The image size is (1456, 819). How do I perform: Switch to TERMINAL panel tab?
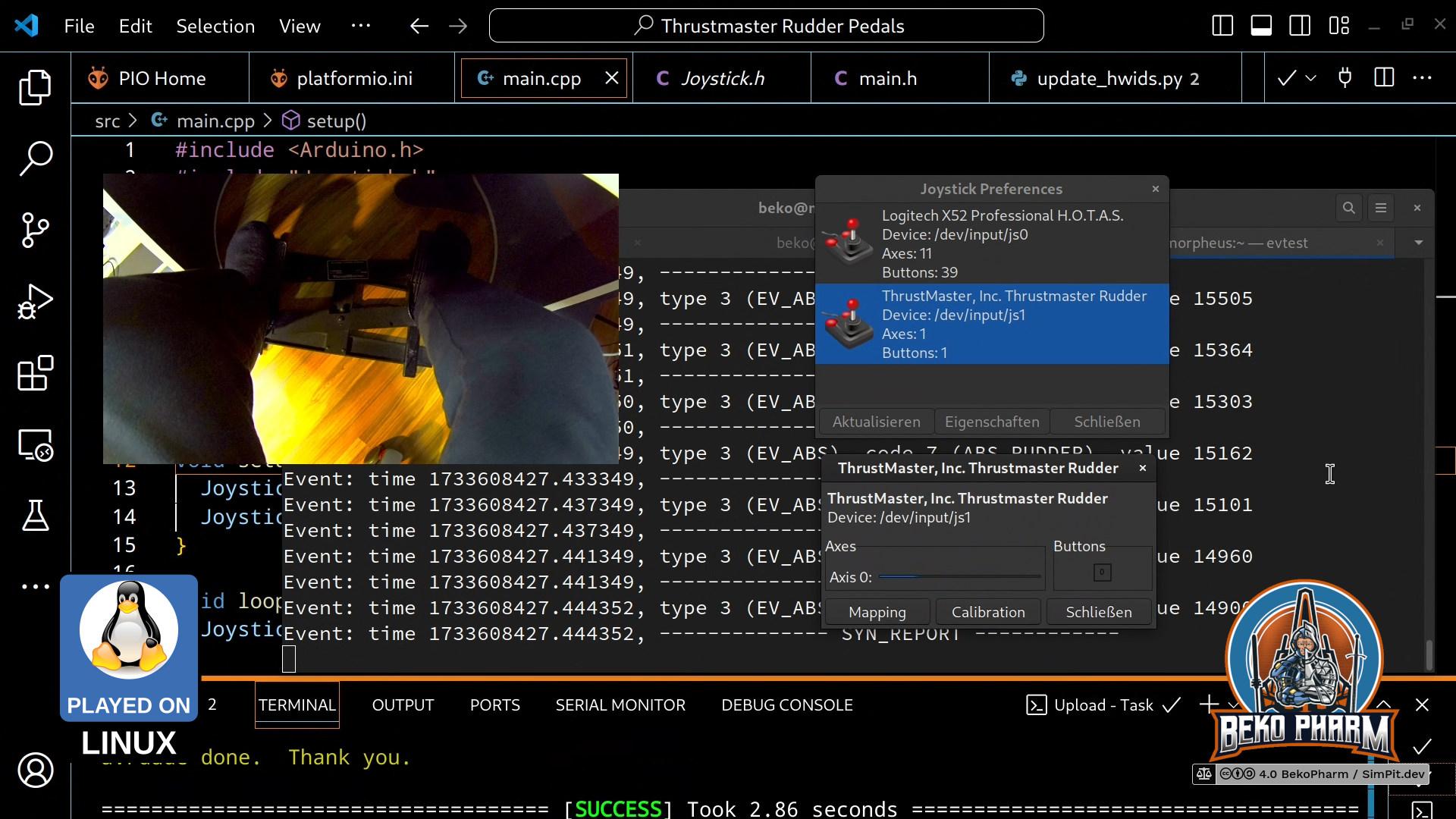(297, 705)
